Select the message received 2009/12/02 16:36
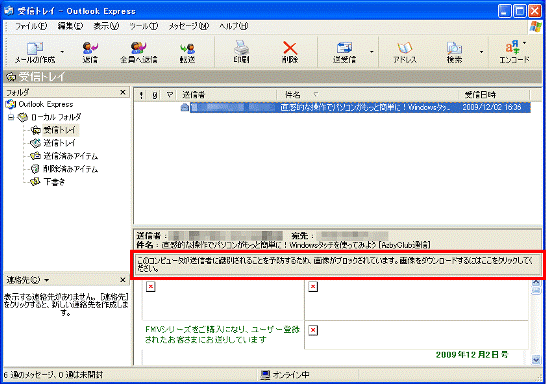Viewport: 546px width, 384px height. coord(360,107)
